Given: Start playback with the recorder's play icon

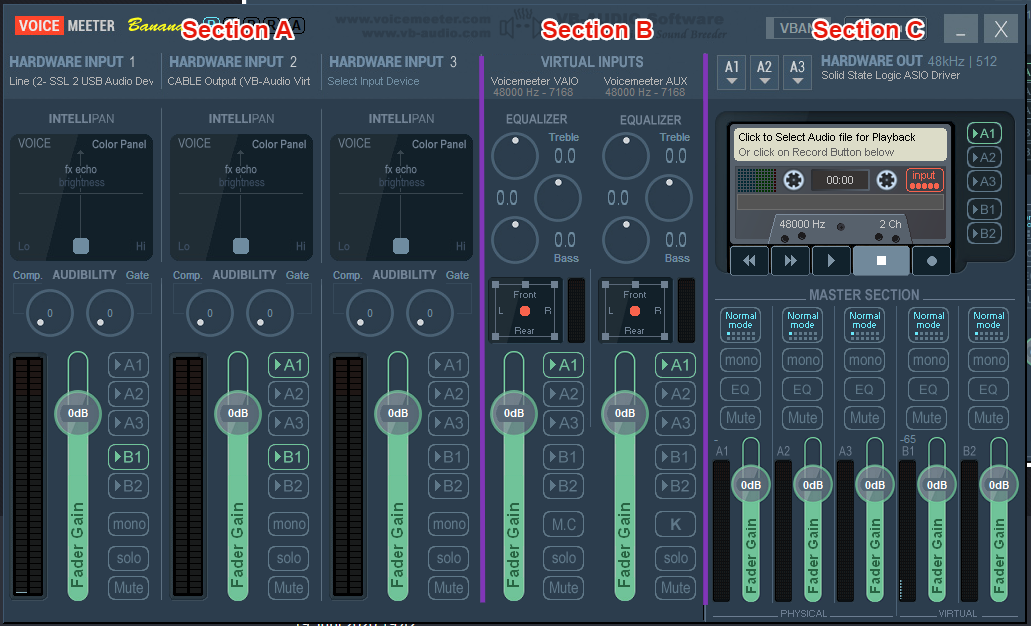Looking at the screenshot, I should click(831, 260).
